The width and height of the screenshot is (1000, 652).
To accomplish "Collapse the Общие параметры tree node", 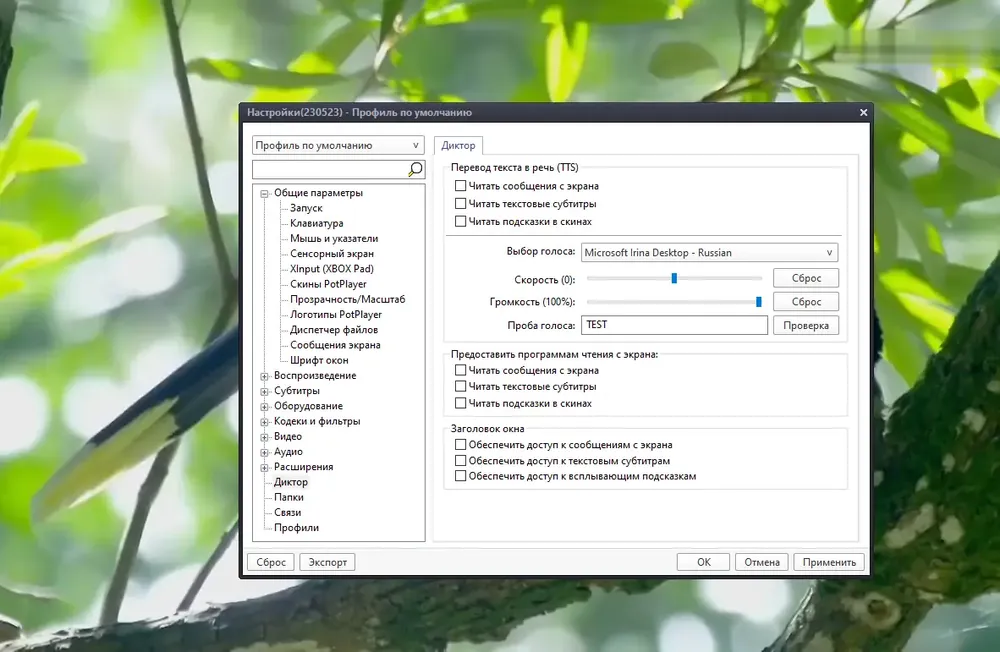I will [x=264, y=193].
